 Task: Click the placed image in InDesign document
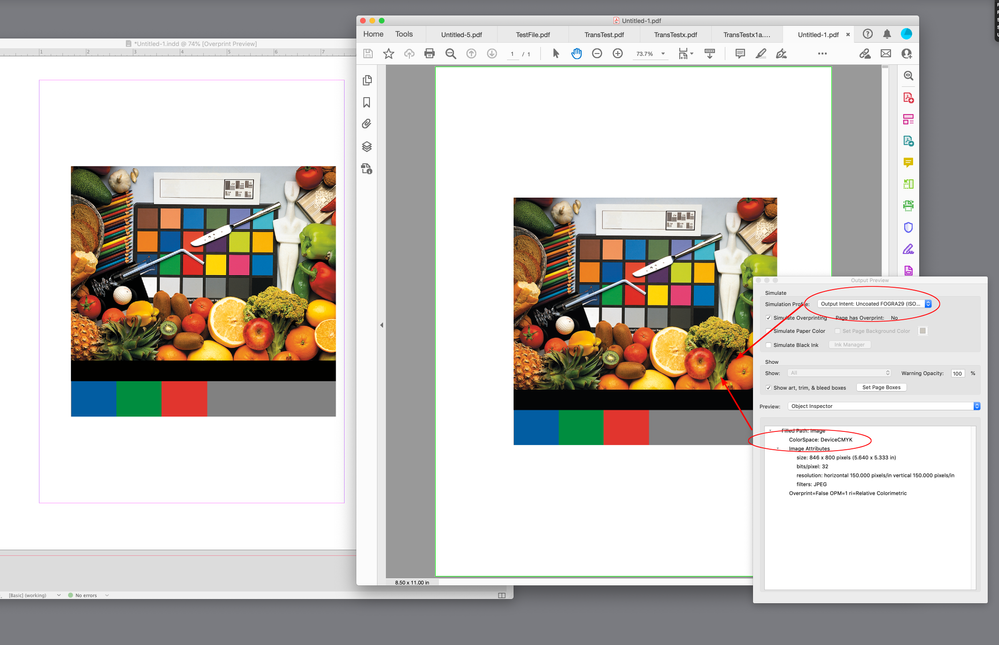click(203, 291)
